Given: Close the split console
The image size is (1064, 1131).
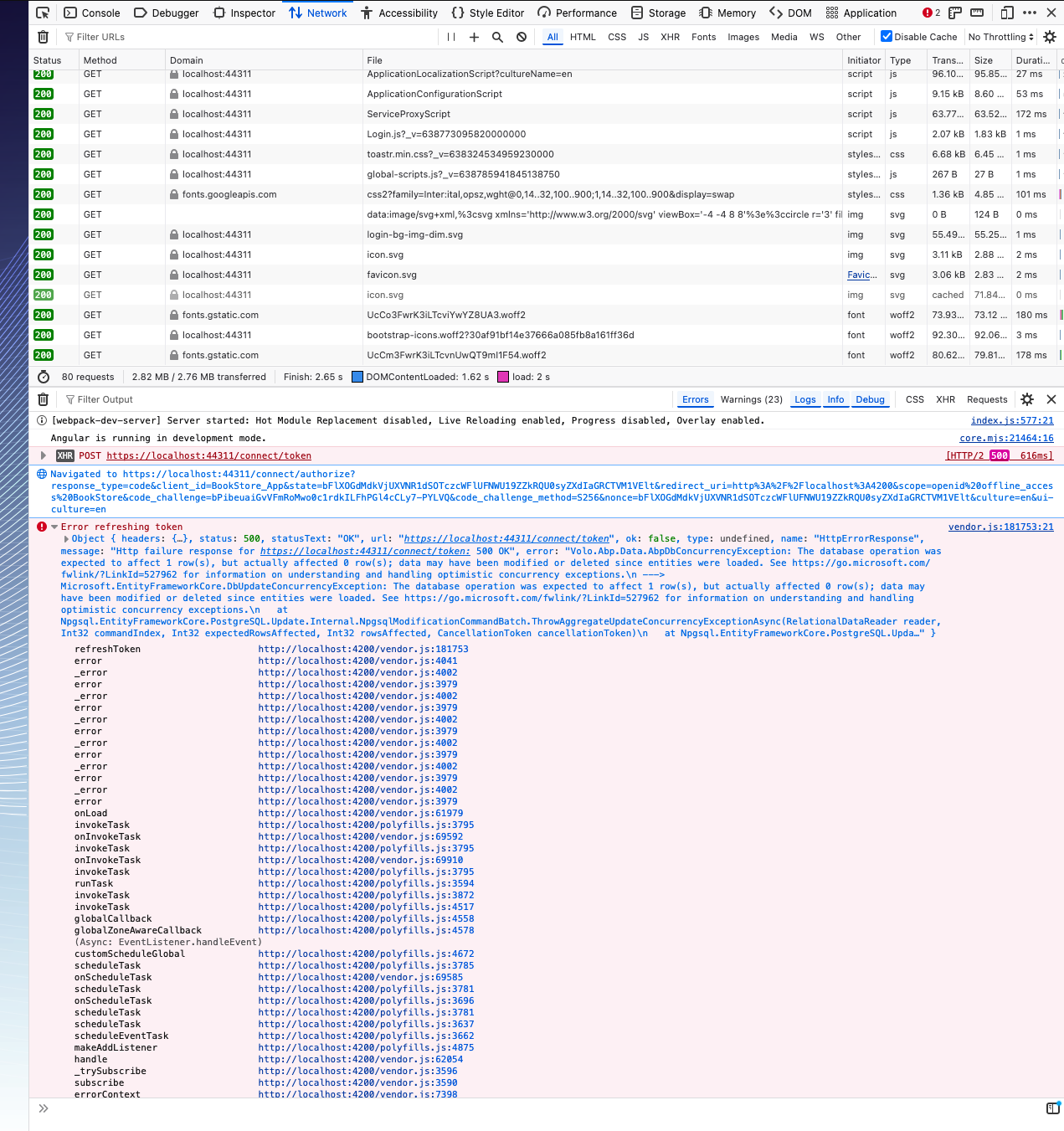Looking at the screenshot, I should [x=1051, y=399].
